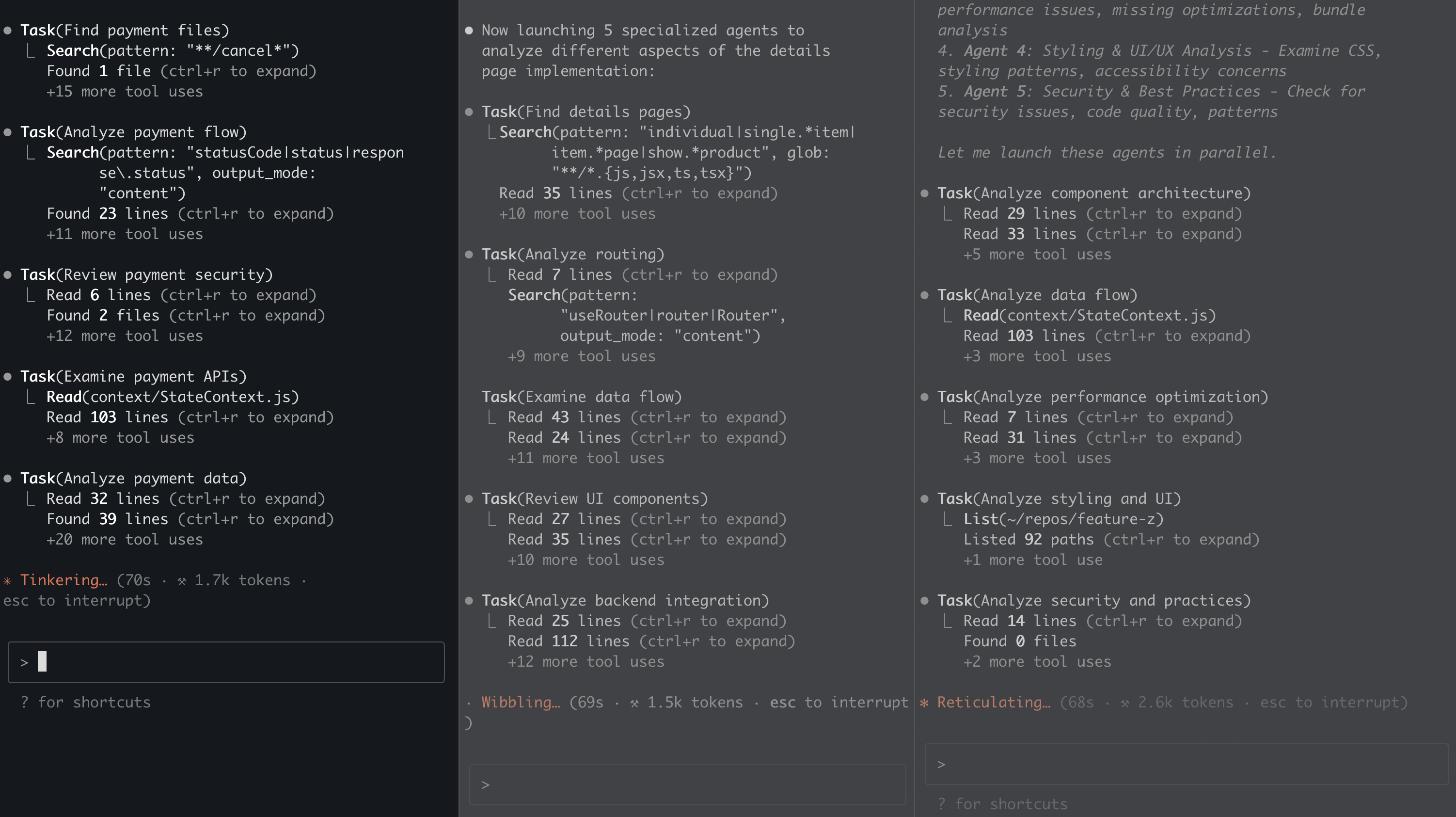Click List(~/repos/feature-z) command line
This screenshot has height=817, width=1456.
point(1063,519)
